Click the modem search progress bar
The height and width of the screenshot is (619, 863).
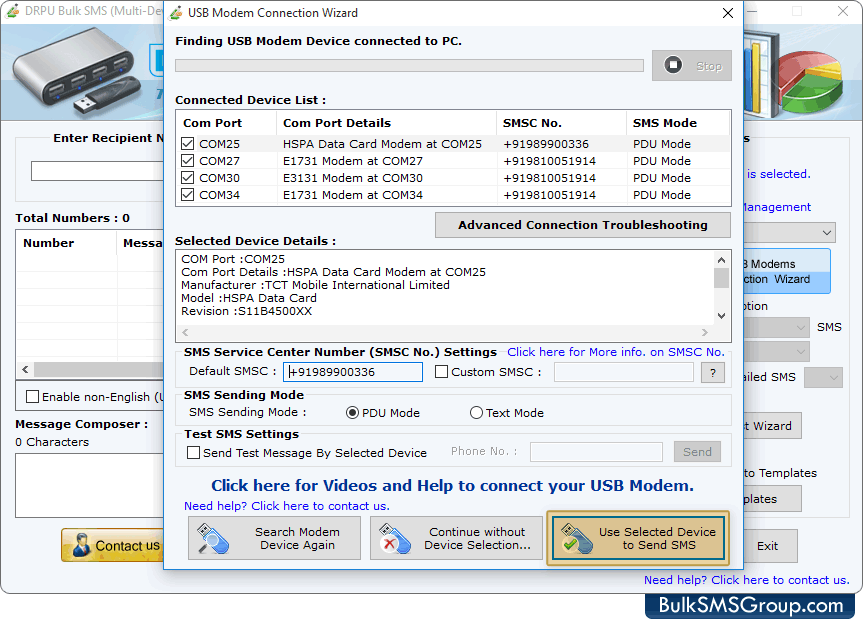409,65
